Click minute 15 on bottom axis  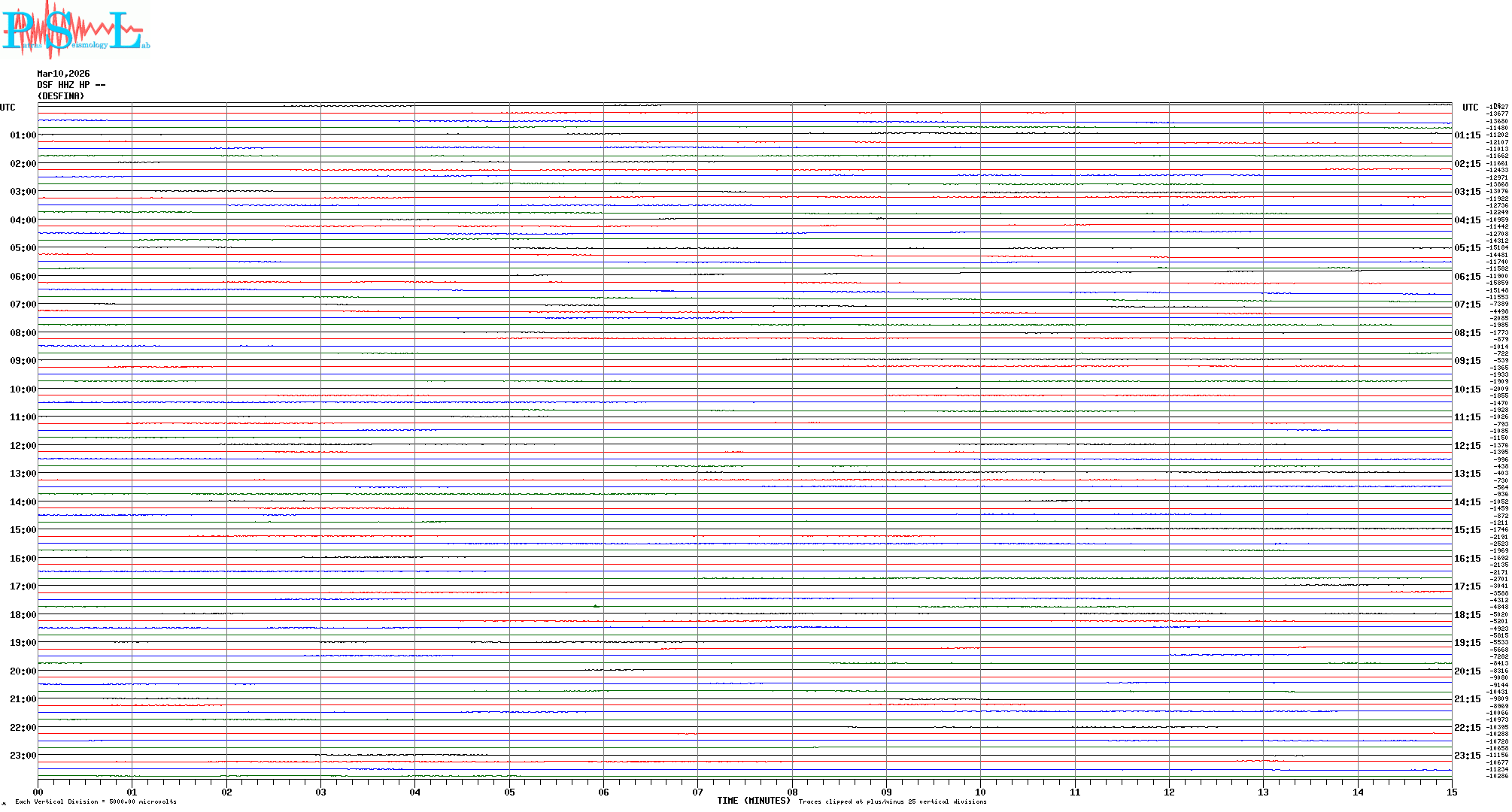click(x=1451, y=792)
